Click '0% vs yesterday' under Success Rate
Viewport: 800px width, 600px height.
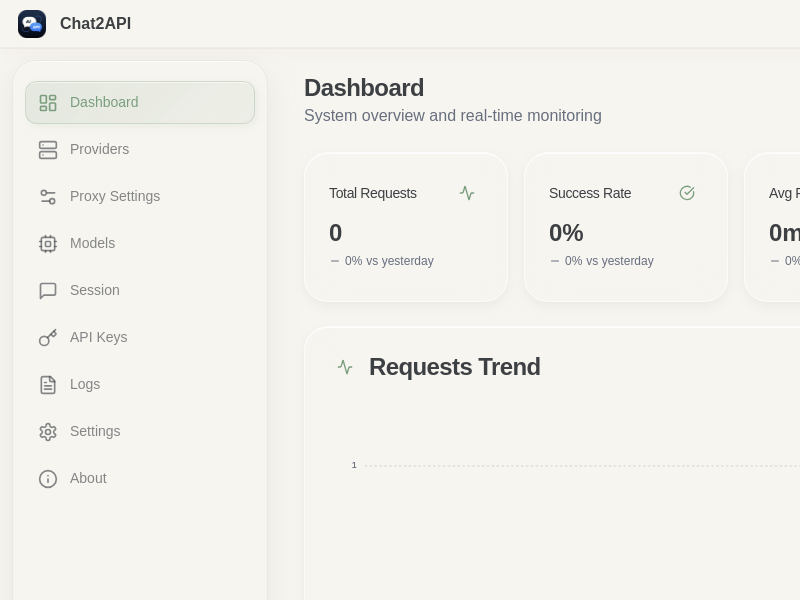click(609, 261)
